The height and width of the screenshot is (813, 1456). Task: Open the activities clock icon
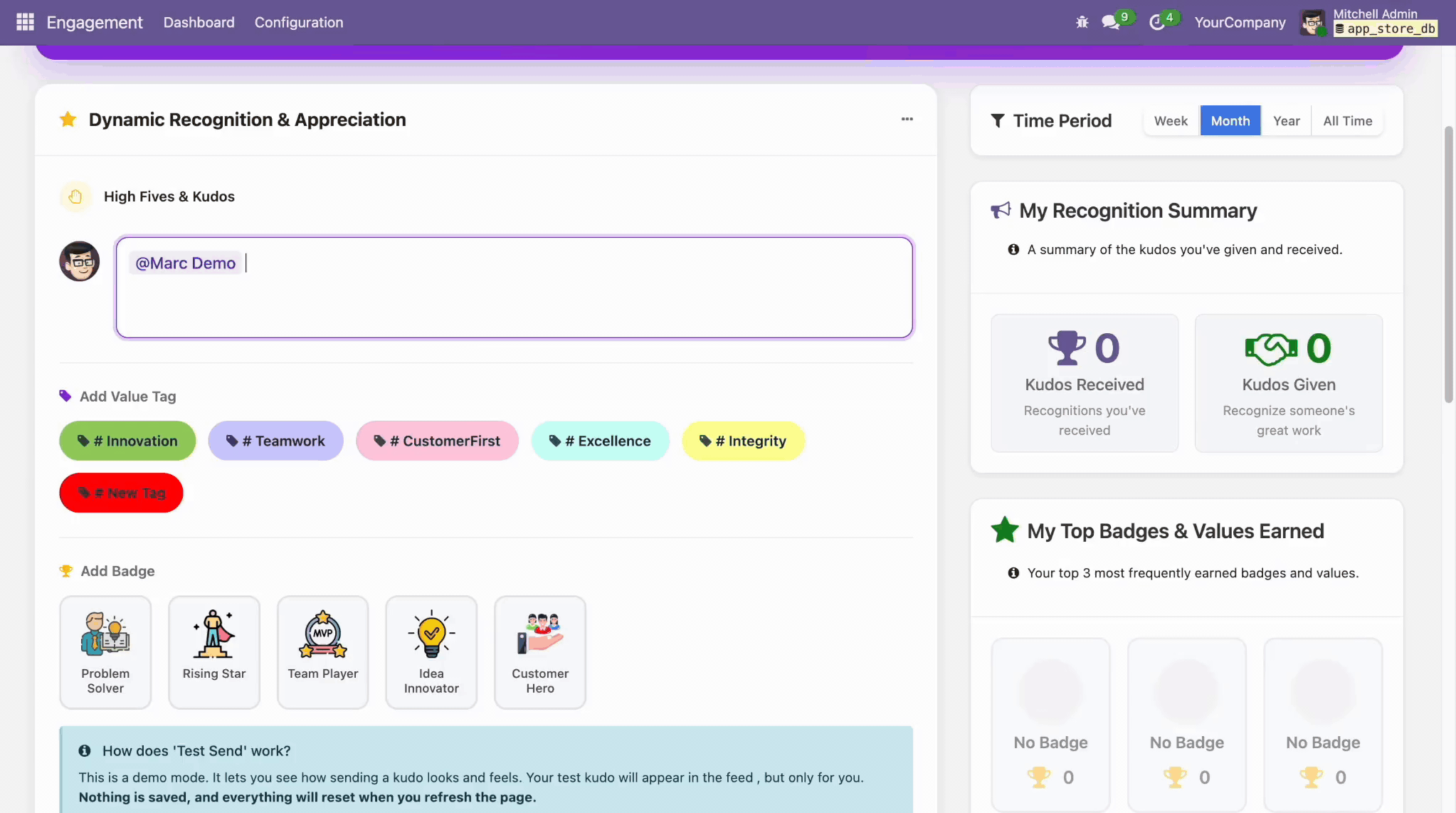click(1157, 22)
